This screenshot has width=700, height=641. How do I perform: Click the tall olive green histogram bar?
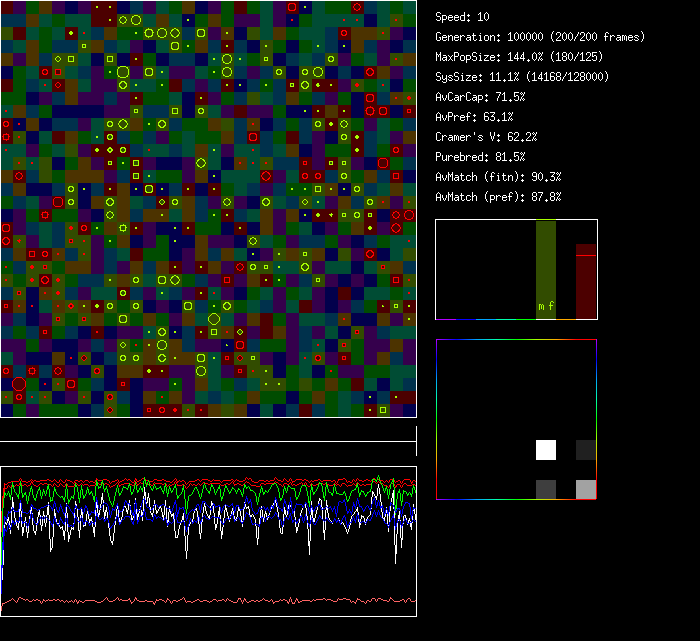click(x=546, y=265)
